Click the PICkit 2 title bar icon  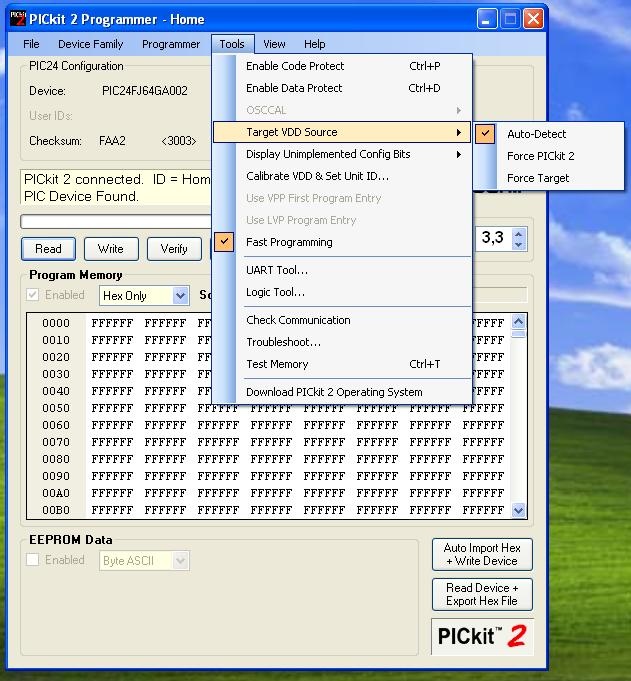18,18
